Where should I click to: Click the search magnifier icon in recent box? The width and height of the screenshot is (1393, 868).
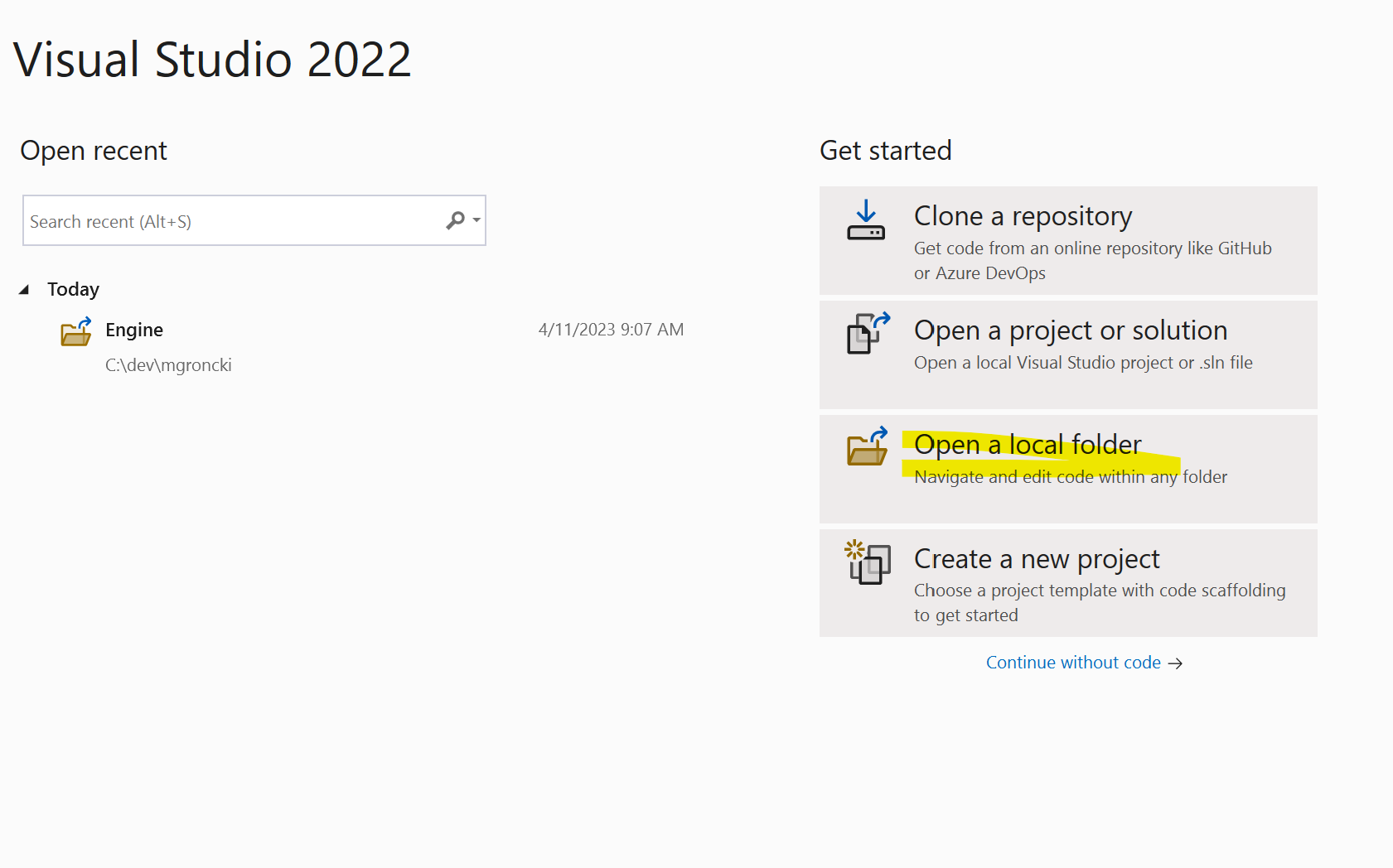coord(455,220)
